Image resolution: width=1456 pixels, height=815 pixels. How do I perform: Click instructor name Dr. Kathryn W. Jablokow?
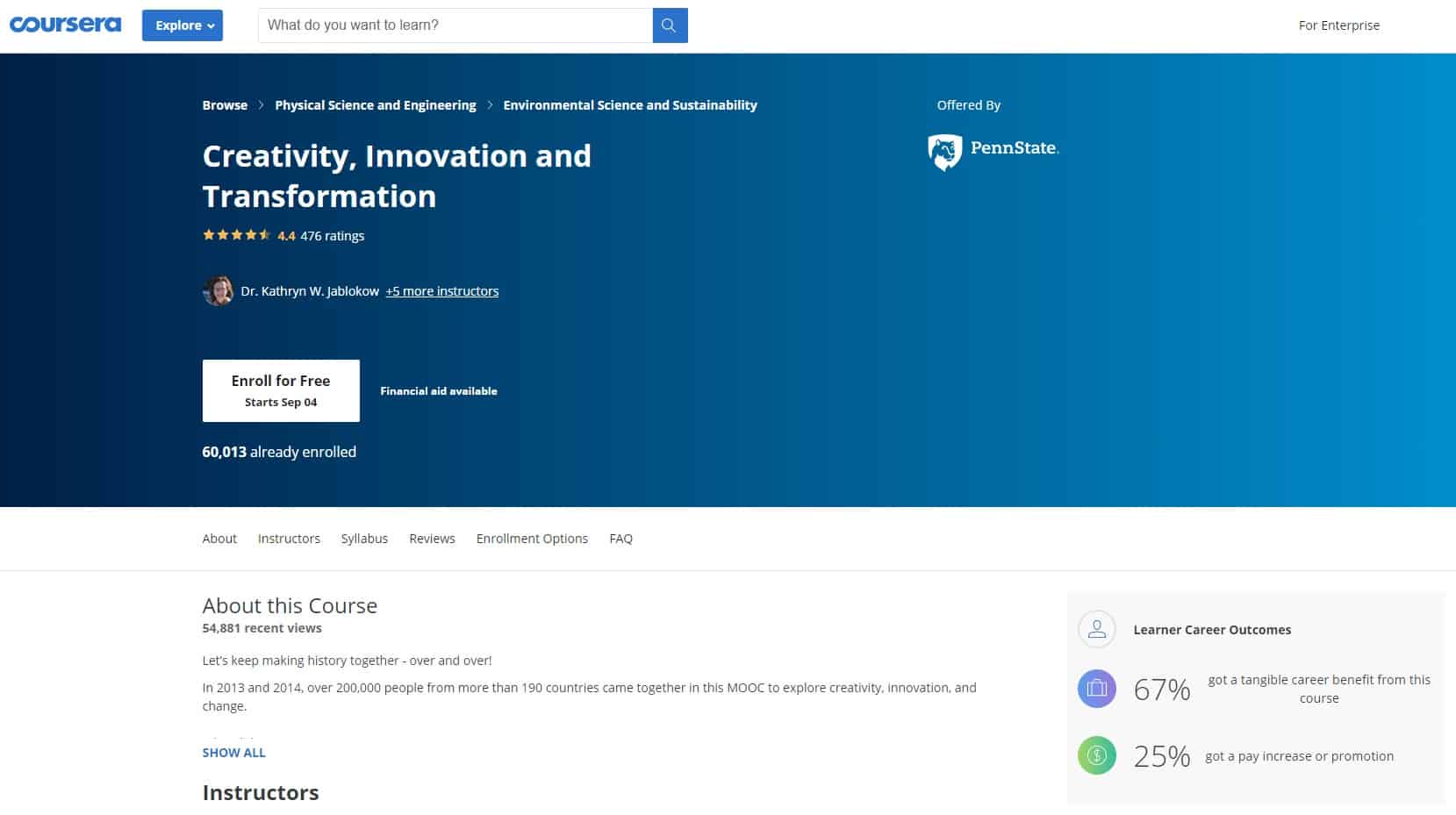310,291
